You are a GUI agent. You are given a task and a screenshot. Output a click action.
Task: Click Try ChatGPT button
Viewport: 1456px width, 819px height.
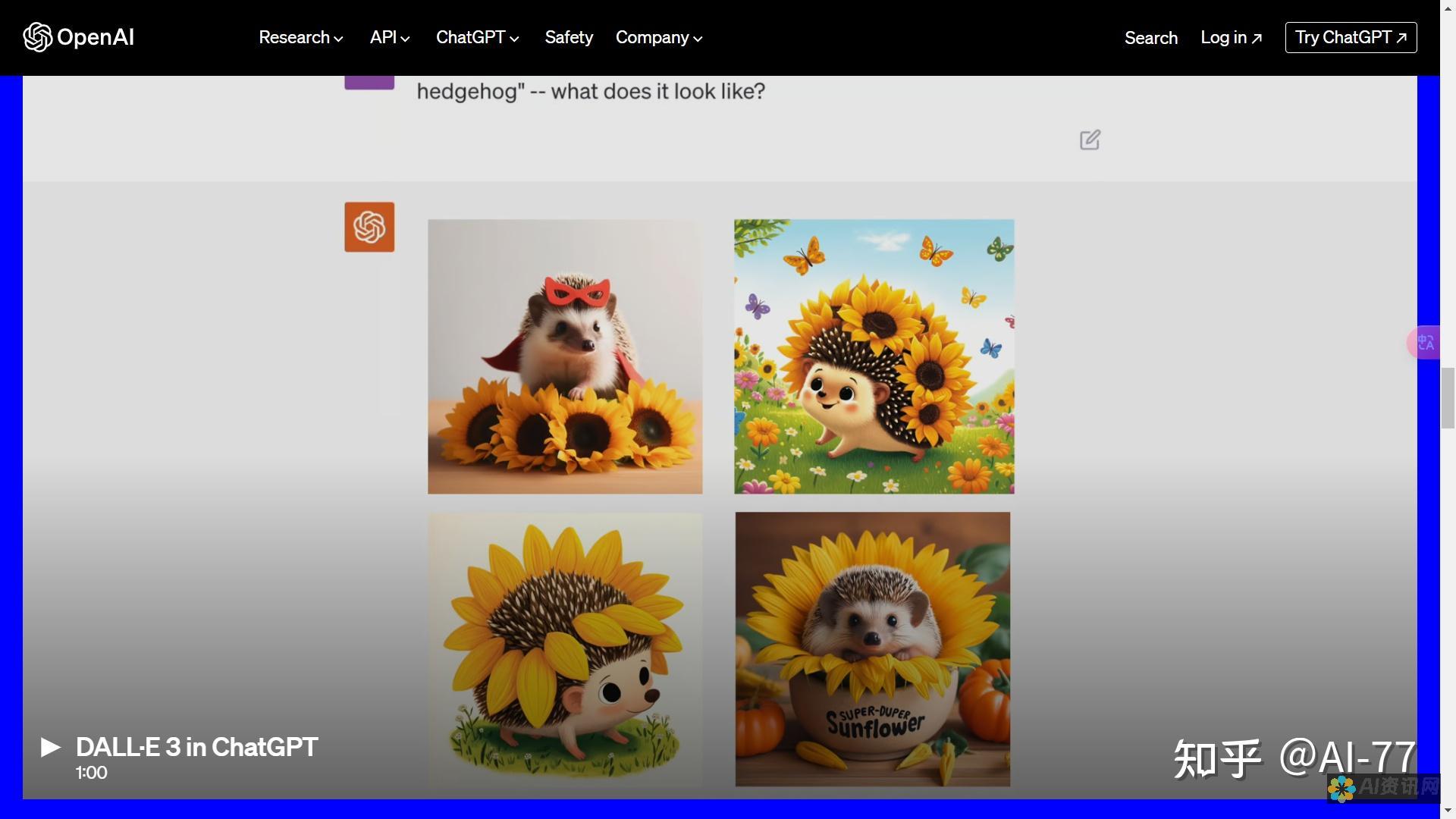1350,37
